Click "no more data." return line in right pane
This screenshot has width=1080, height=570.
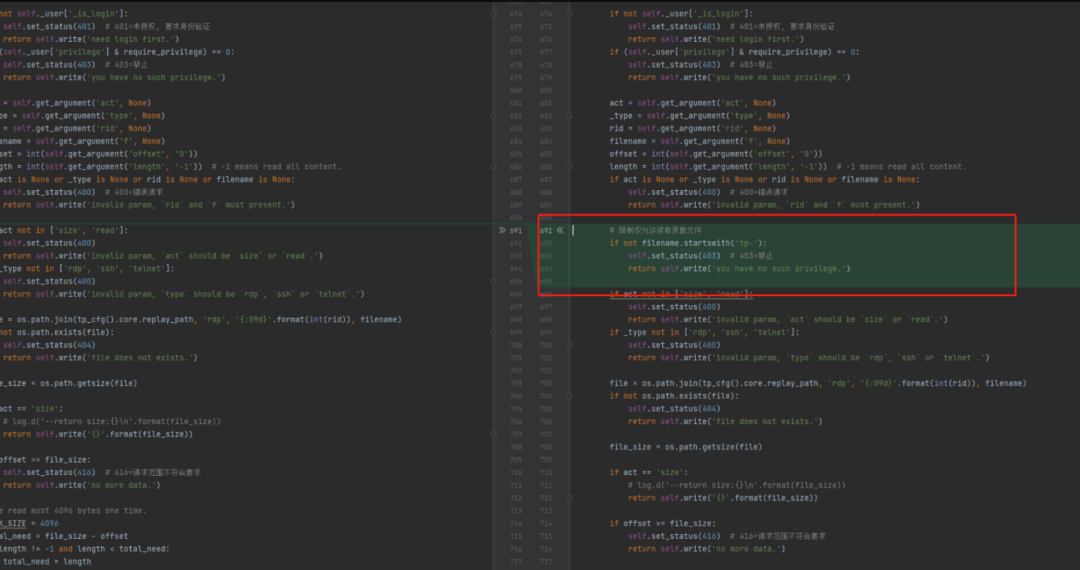[706, 549]
